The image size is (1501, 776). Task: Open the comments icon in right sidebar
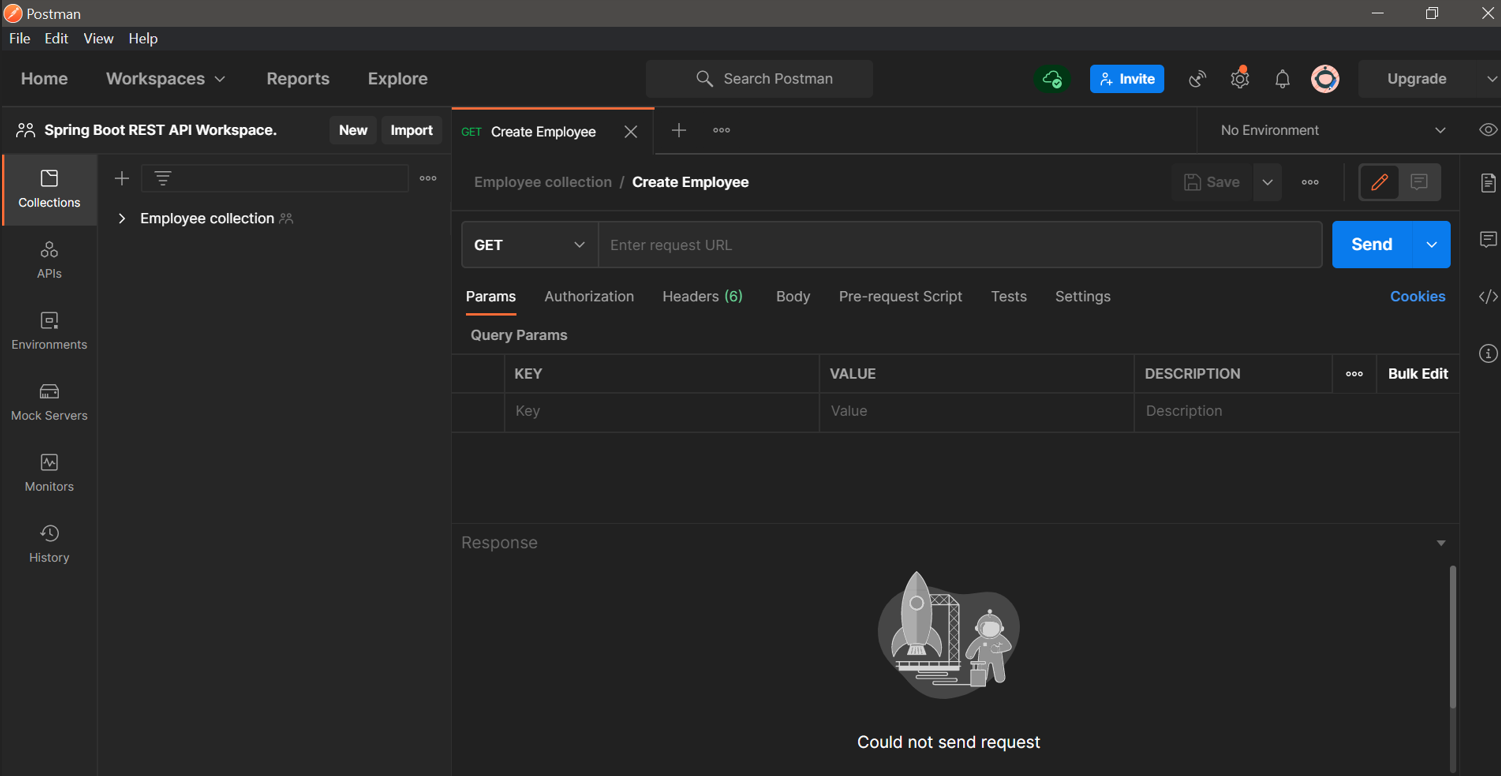coord(1488,240)
